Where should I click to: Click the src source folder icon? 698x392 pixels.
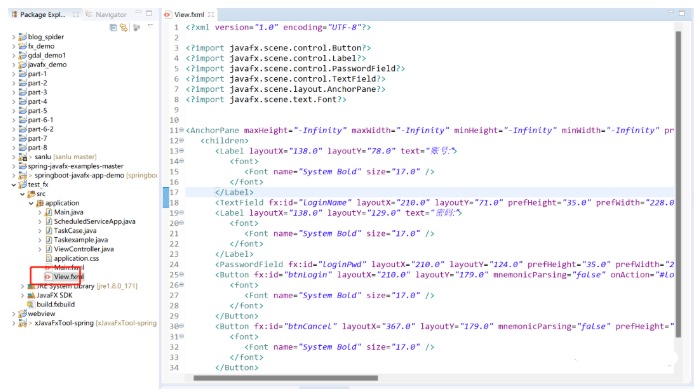tap(31, 194)
